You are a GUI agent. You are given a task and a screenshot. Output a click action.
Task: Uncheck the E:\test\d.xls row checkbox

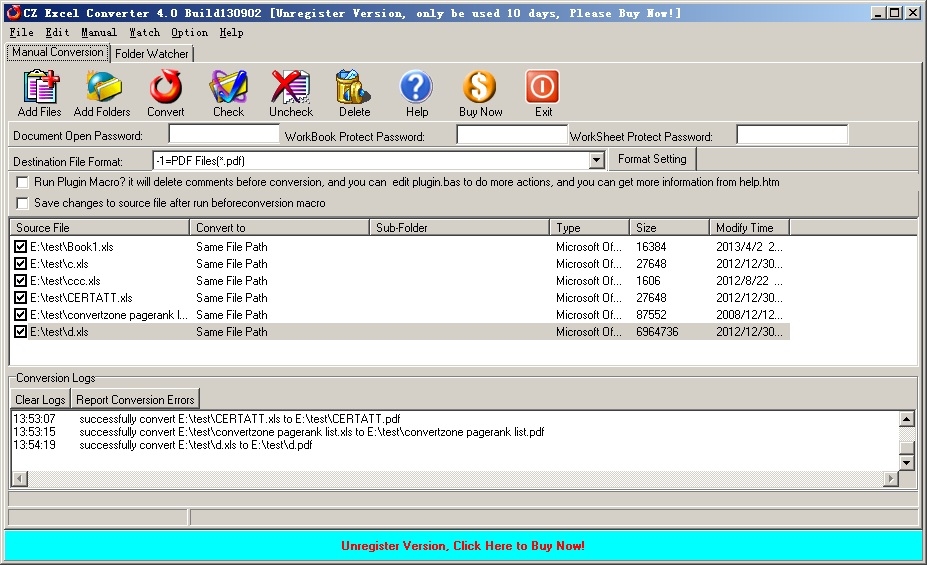[20, 332]
